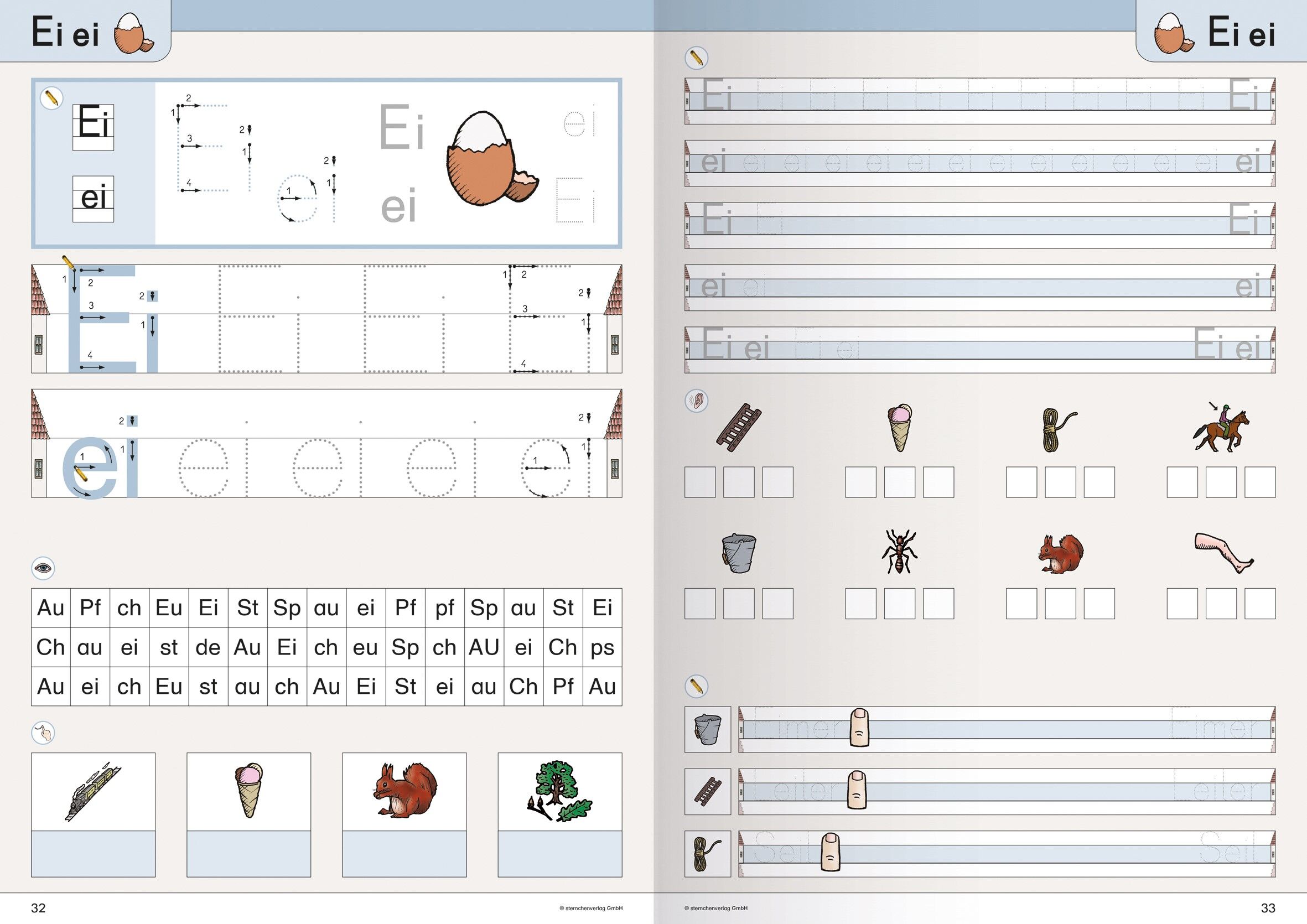The width and height of the screenshot is (1307, 924).
Task: Check the first box under the ladder
Action: [699, 481]
